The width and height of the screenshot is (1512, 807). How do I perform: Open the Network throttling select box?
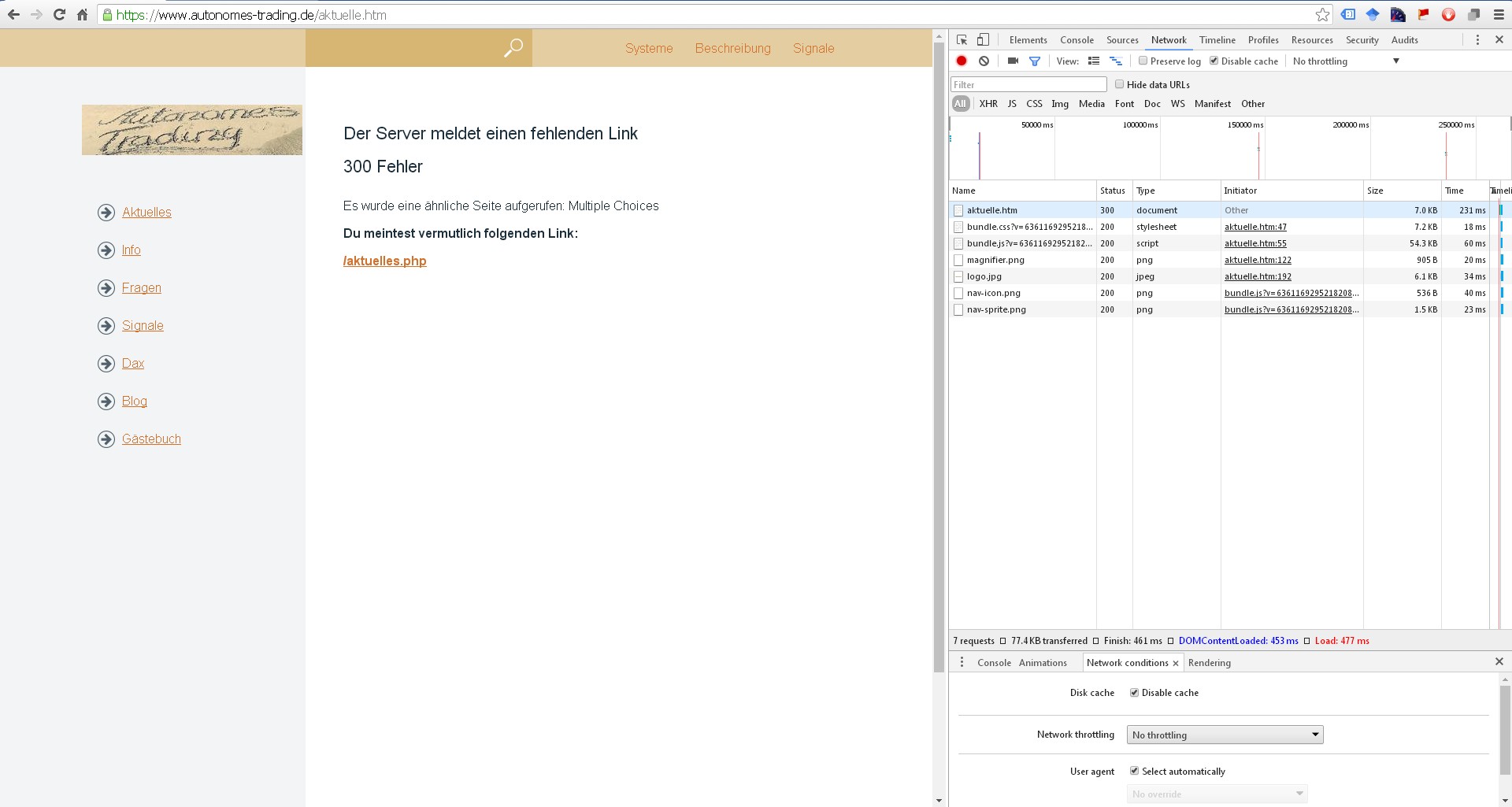[1225, 735]
